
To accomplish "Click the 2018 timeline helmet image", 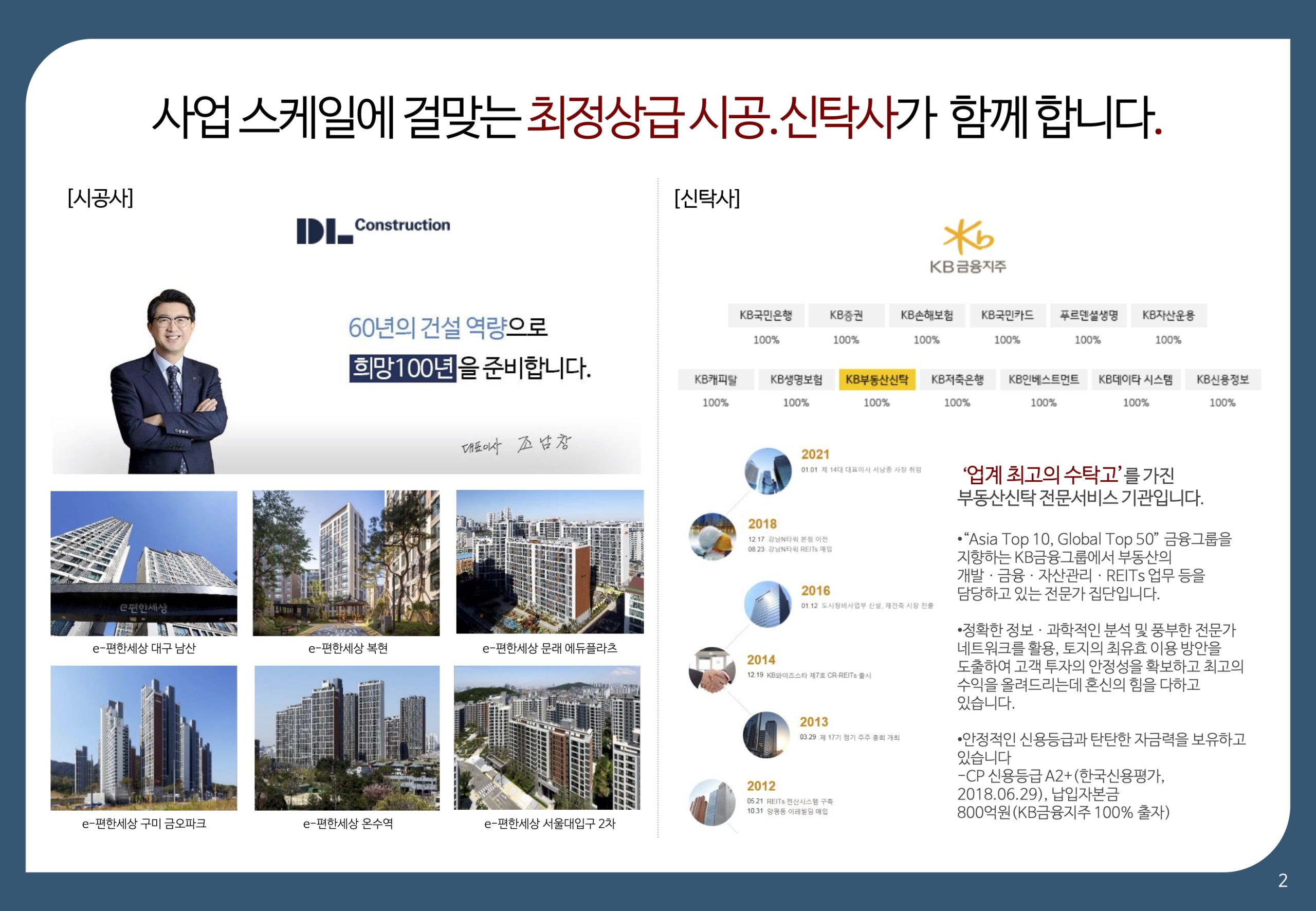I will coord(713,537).
